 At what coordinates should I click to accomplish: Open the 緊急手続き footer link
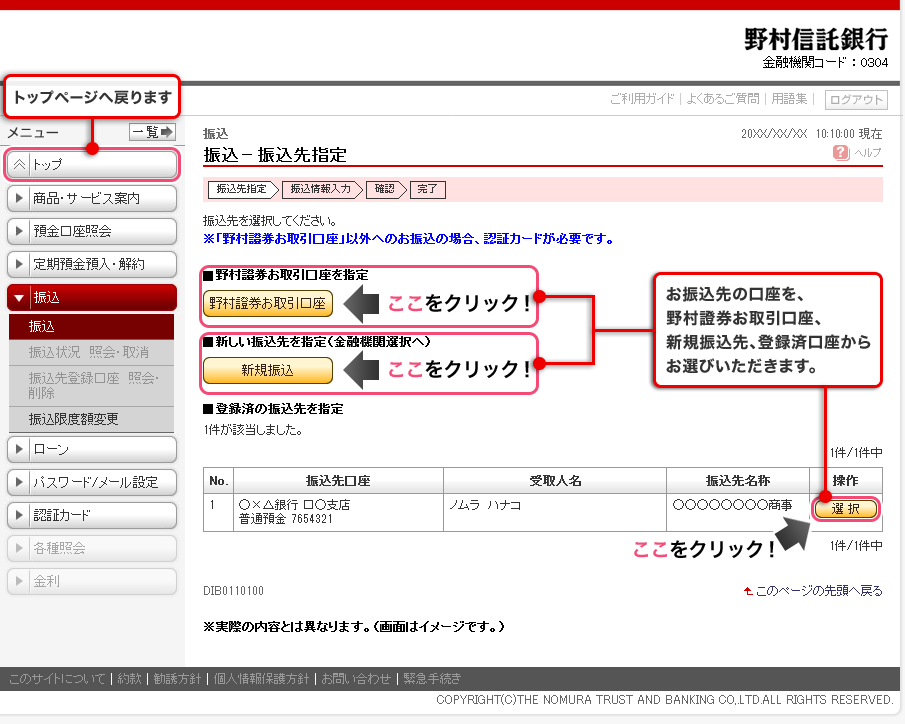tap(432, 678)
